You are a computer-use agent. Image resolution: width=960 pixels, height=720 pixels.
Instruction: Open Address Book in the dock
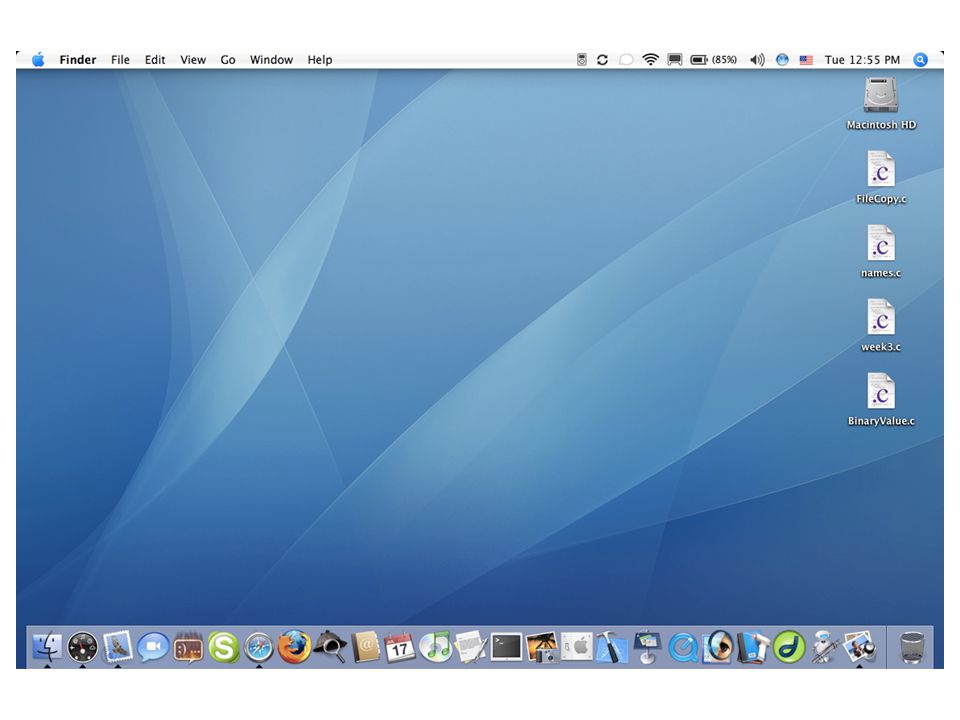coord(365,647)
